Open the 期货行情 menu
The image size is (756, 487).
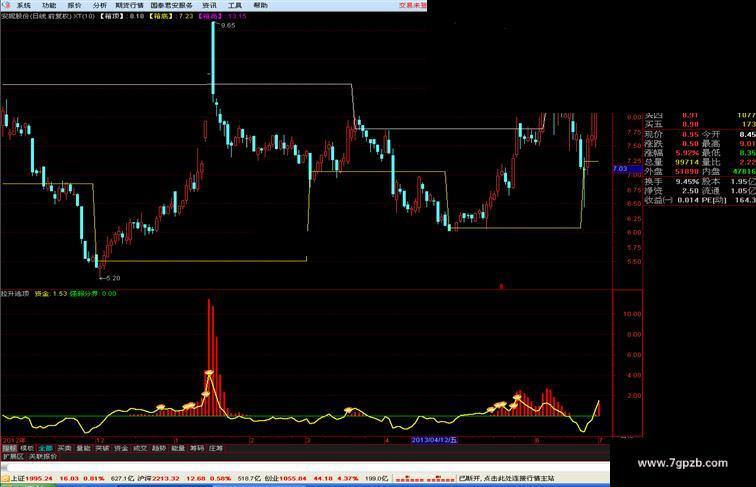click(129, 5)
